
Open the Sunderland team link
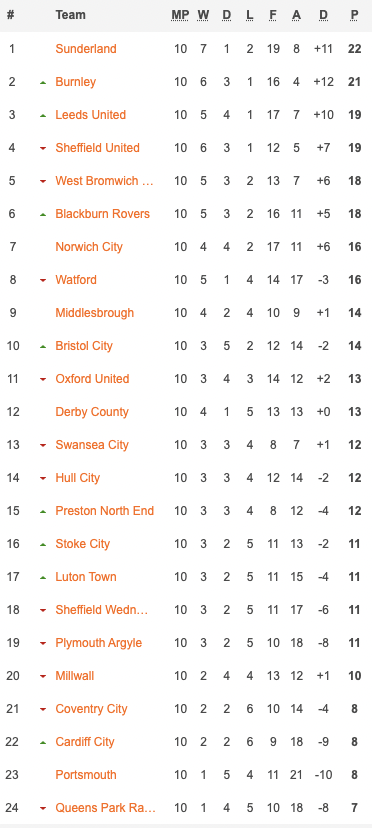pyautogui.click(x=86, y=49)
